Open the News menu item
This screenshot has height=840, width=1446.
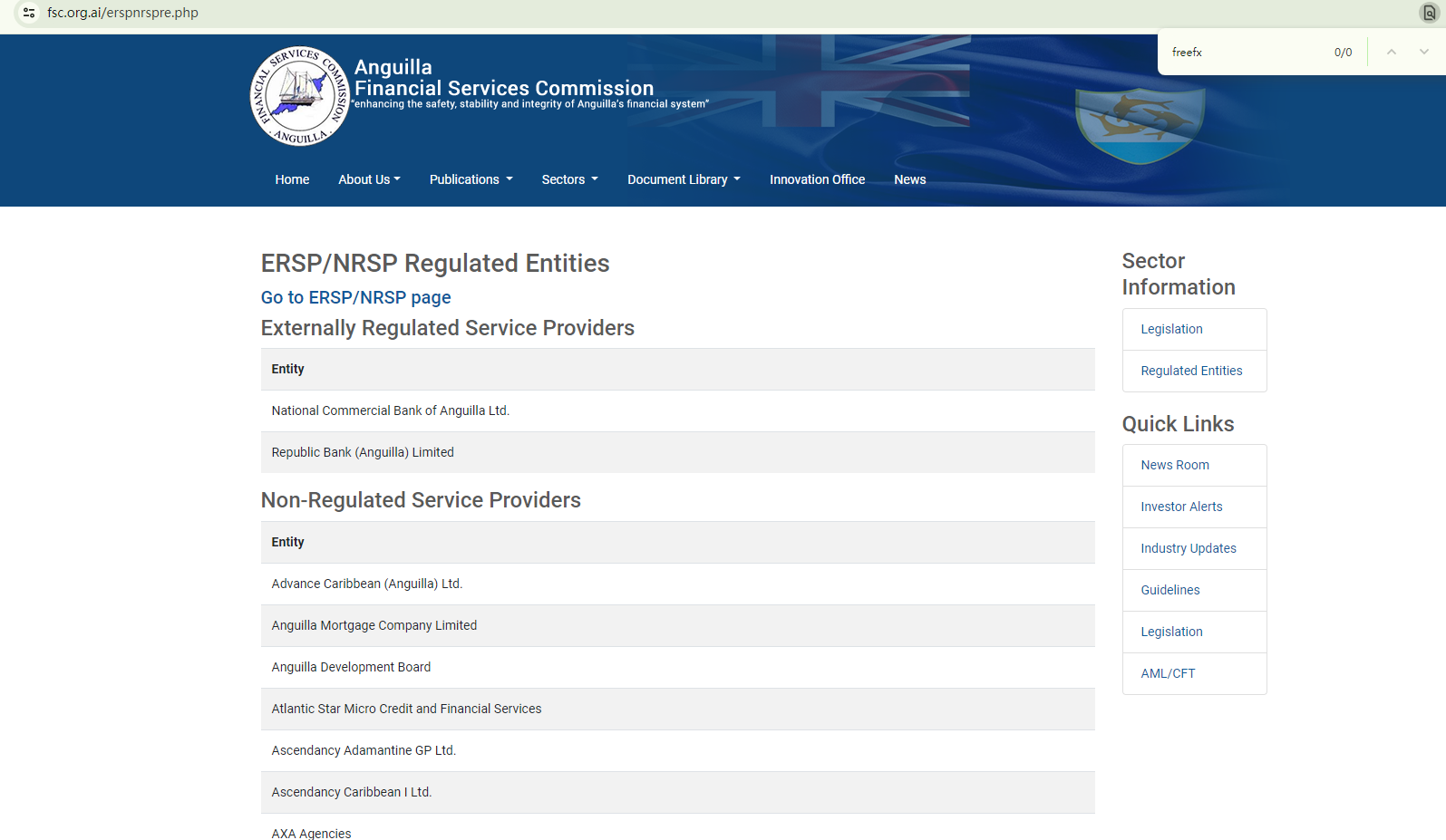click(x=909, y=179)
